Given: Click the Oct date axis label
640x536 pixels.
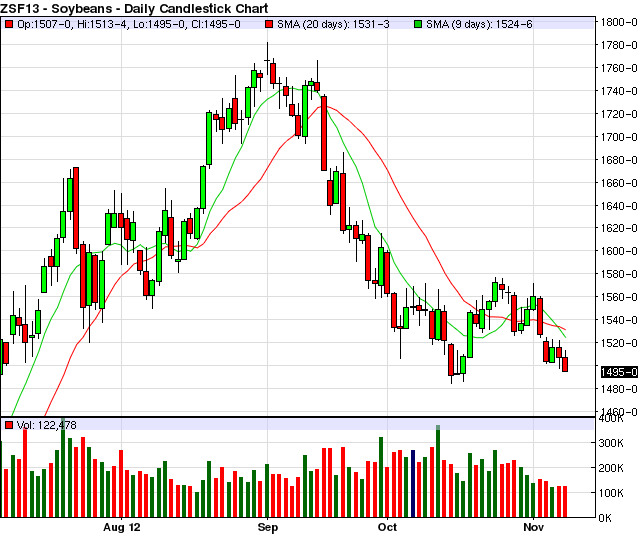Looking at the screenshot, I should click(387, 527).
